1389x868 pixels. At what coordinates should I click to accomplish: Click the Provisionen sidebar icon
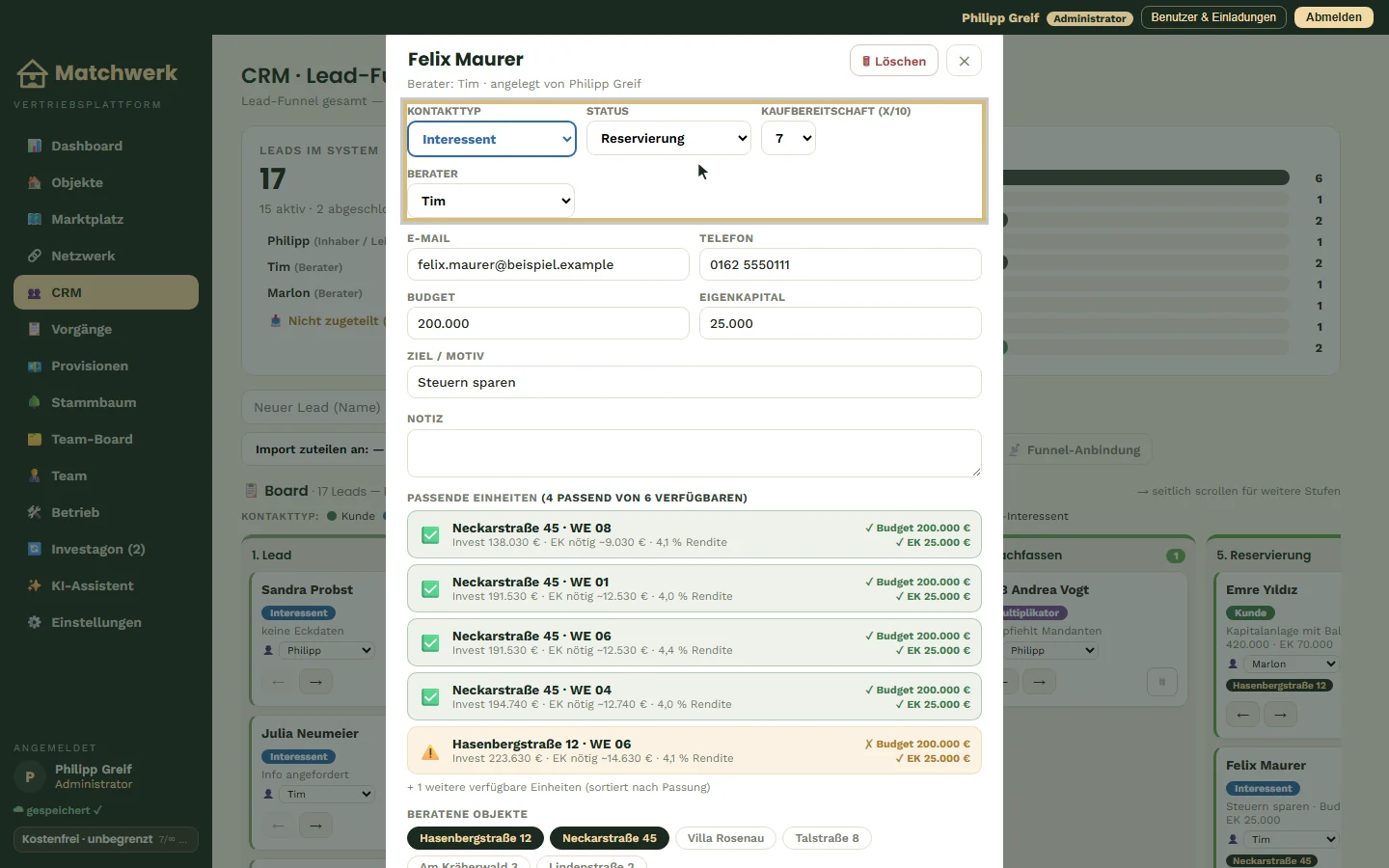35,366
